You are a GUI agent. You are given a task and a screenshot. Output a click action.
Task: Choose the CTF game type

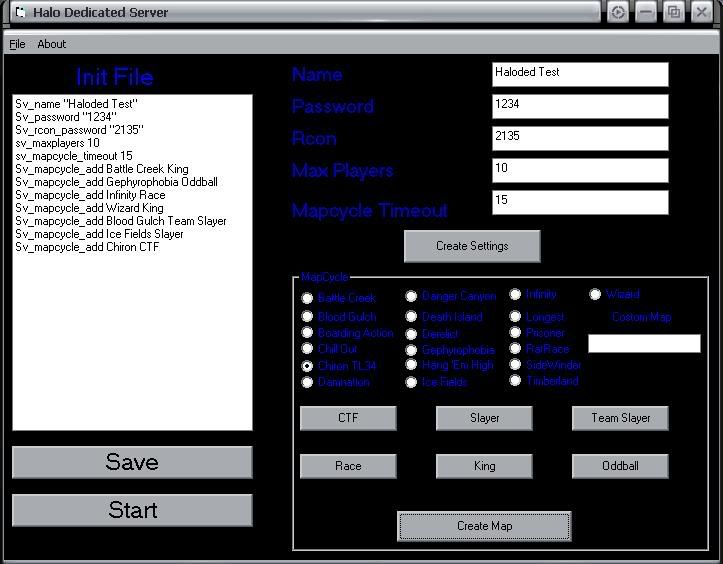pos(348,418)
